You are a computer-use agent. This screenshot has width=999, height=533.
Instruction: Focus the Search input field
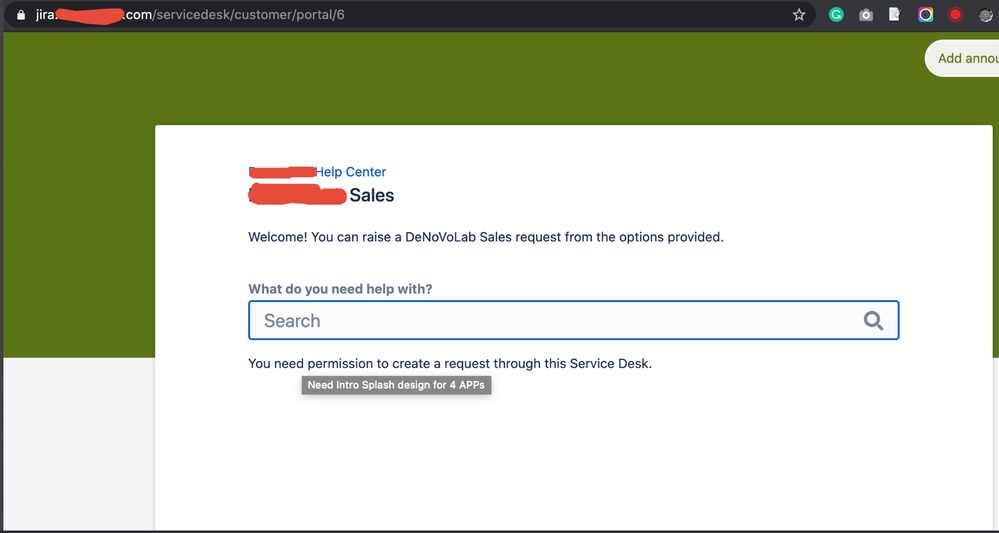[x=573, y=320]
